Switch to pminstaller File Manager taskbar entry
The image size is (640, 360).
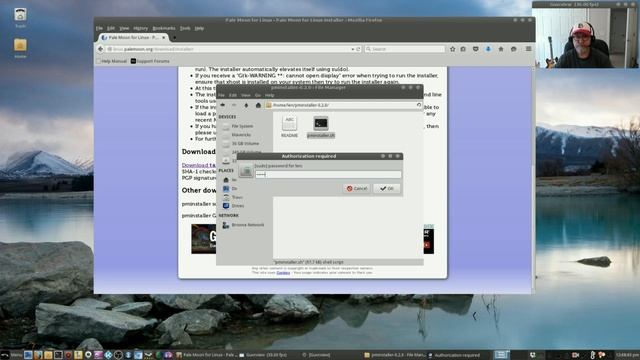395,355
